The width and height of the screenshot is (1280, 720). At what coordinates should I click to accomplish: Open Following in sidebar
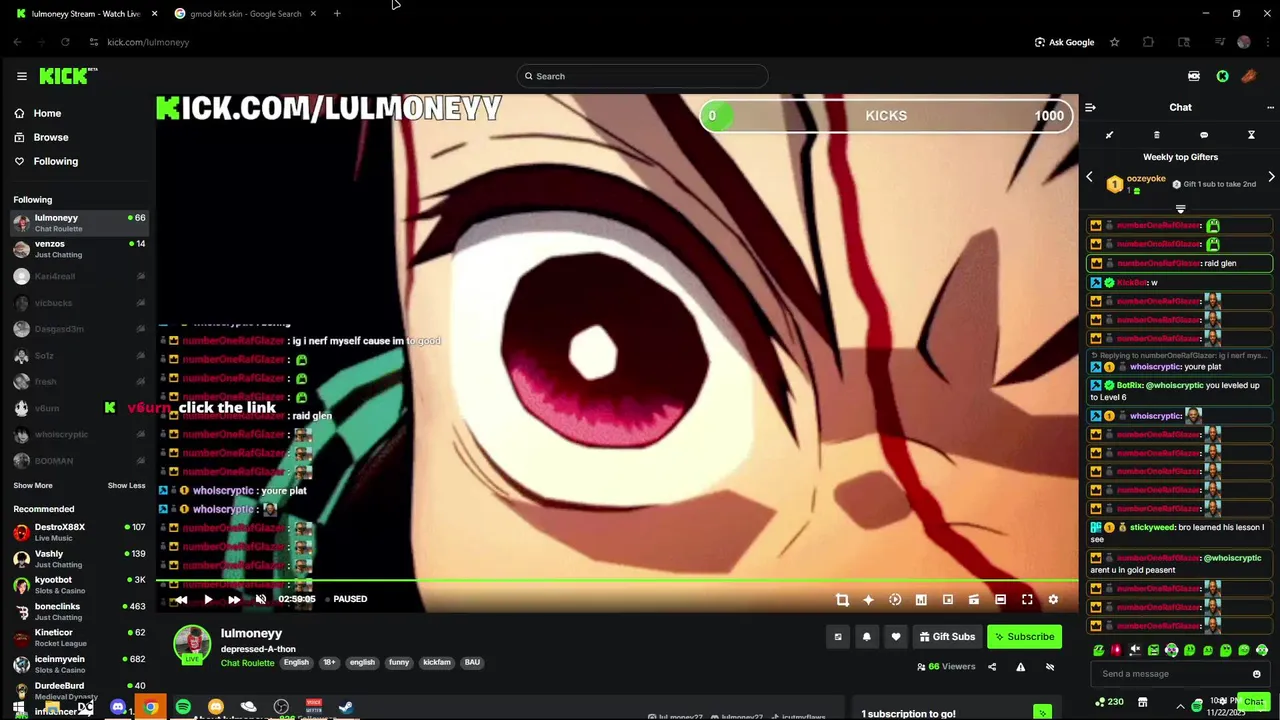pos(55,161)
